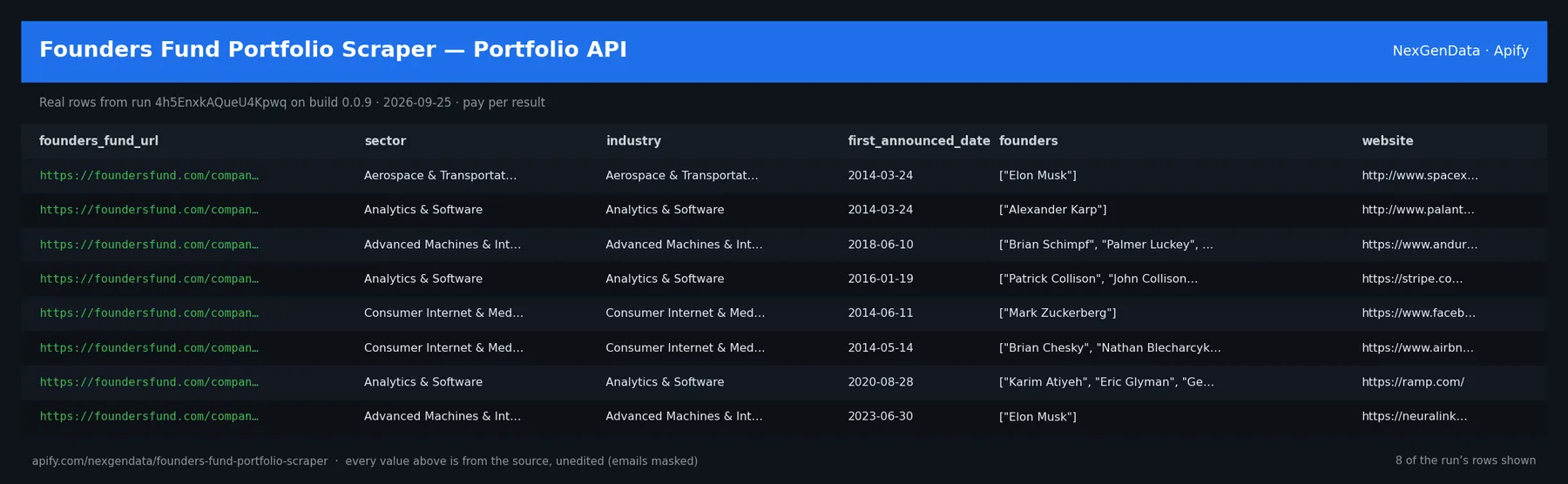Select date 2014-03-24 in Alexander Karp's row
Viewport: 1568px width, 484px height.
pos(881,210)
